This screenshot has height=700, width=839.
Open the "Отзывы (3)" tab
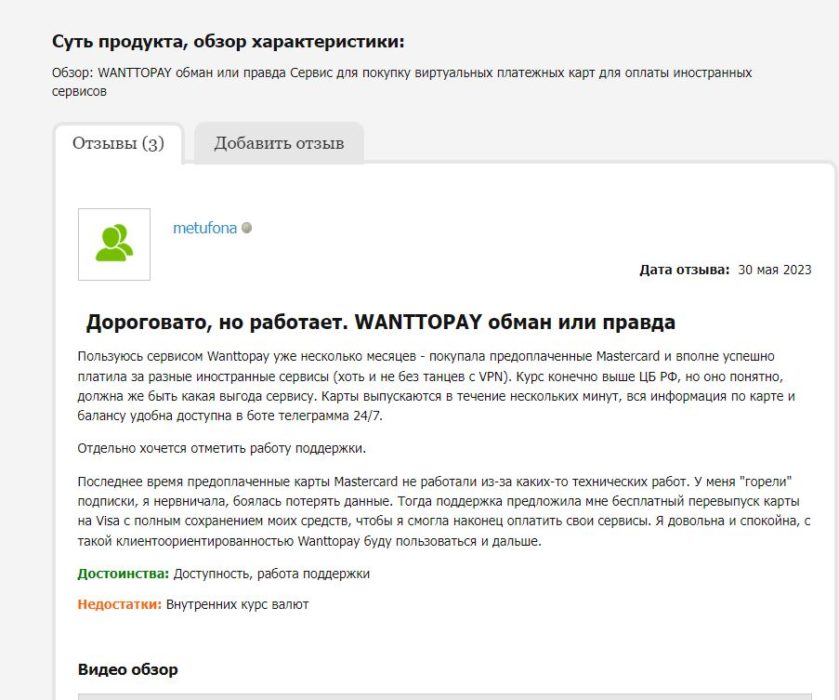click(x=118, y=143)
